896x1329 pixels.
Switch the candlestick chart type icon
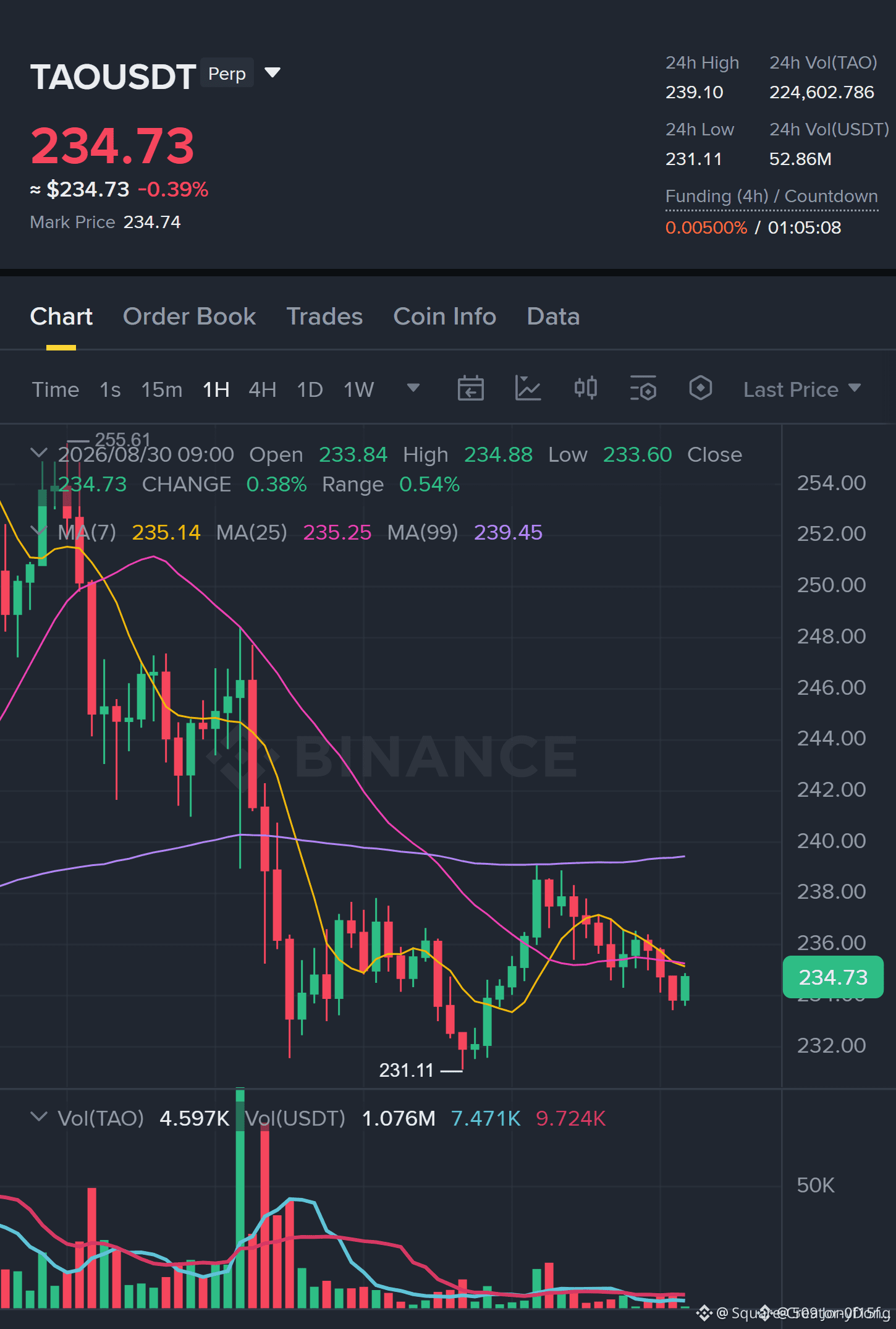click(x=585, y=388)
